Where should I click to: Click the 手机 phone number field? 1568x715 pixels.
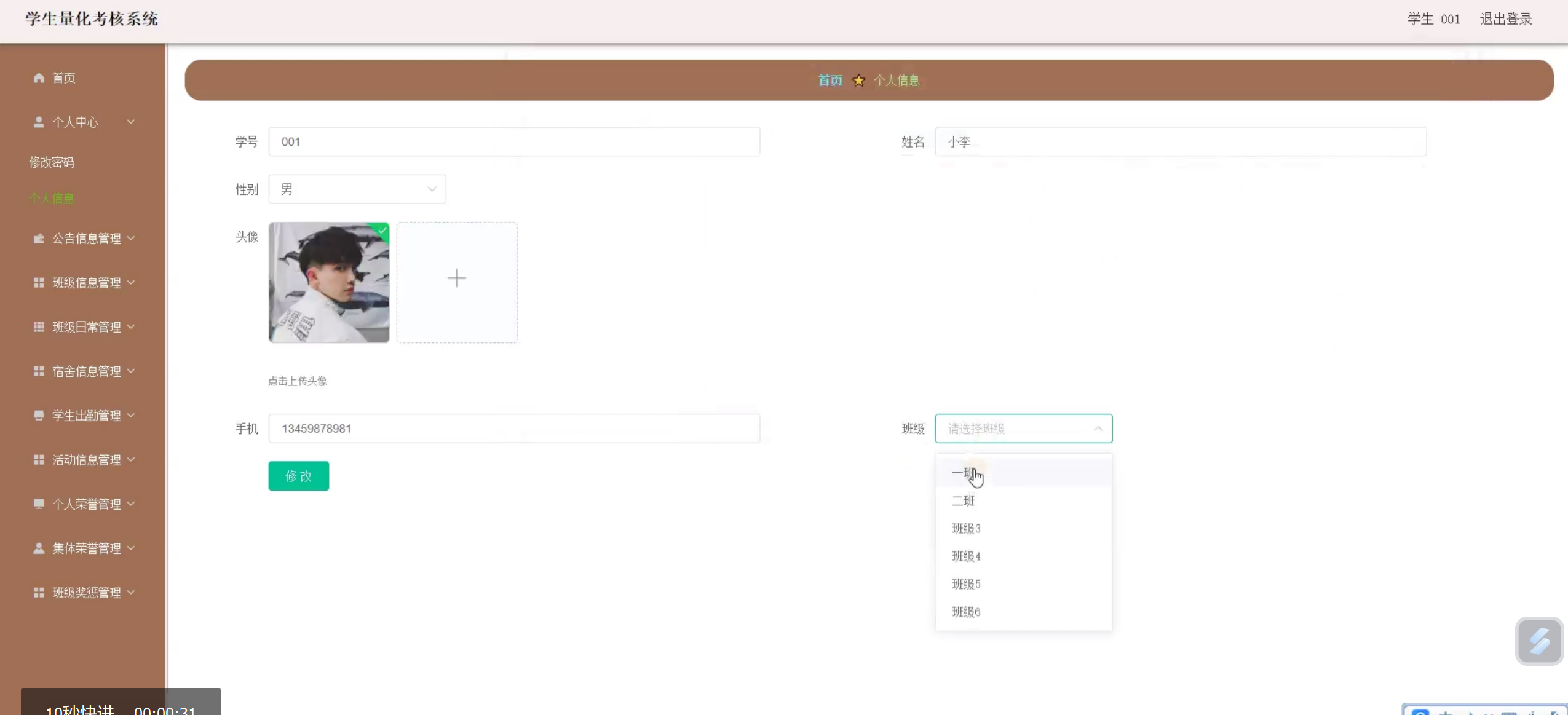pos(514,429)
